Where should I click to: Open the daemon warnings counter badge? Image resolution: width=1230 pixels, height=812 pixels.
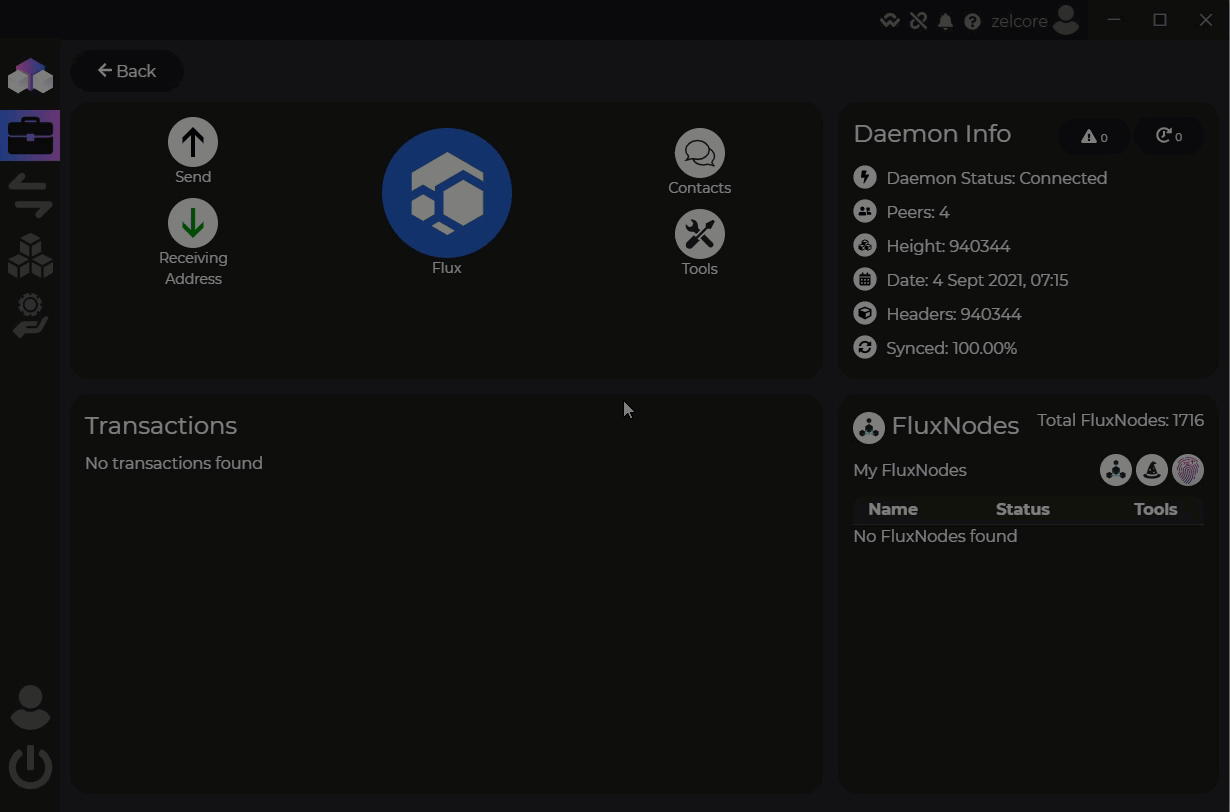pos(1094,136)
